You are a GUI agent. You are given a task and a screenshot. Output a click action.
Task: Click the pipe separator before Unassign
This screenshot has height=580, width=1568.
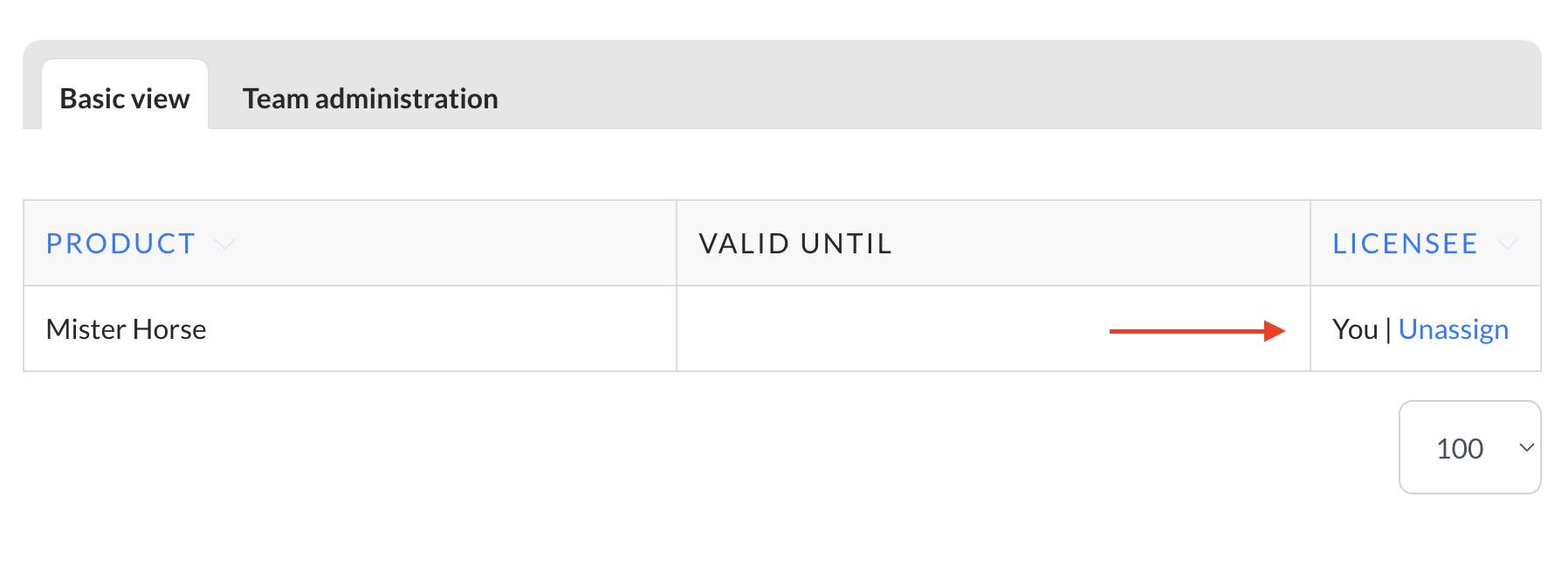(x=1388, y=330)
